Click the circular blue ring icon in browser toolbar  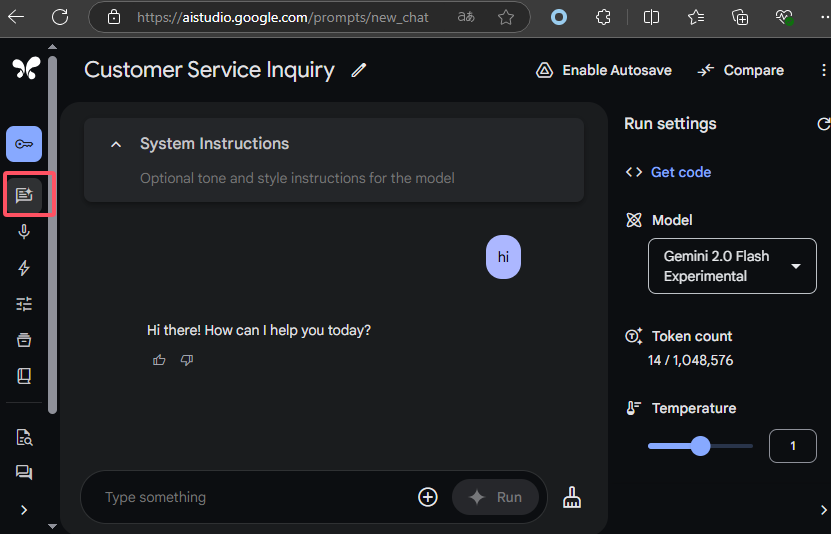pyautogui.click(x=559, y=17)
